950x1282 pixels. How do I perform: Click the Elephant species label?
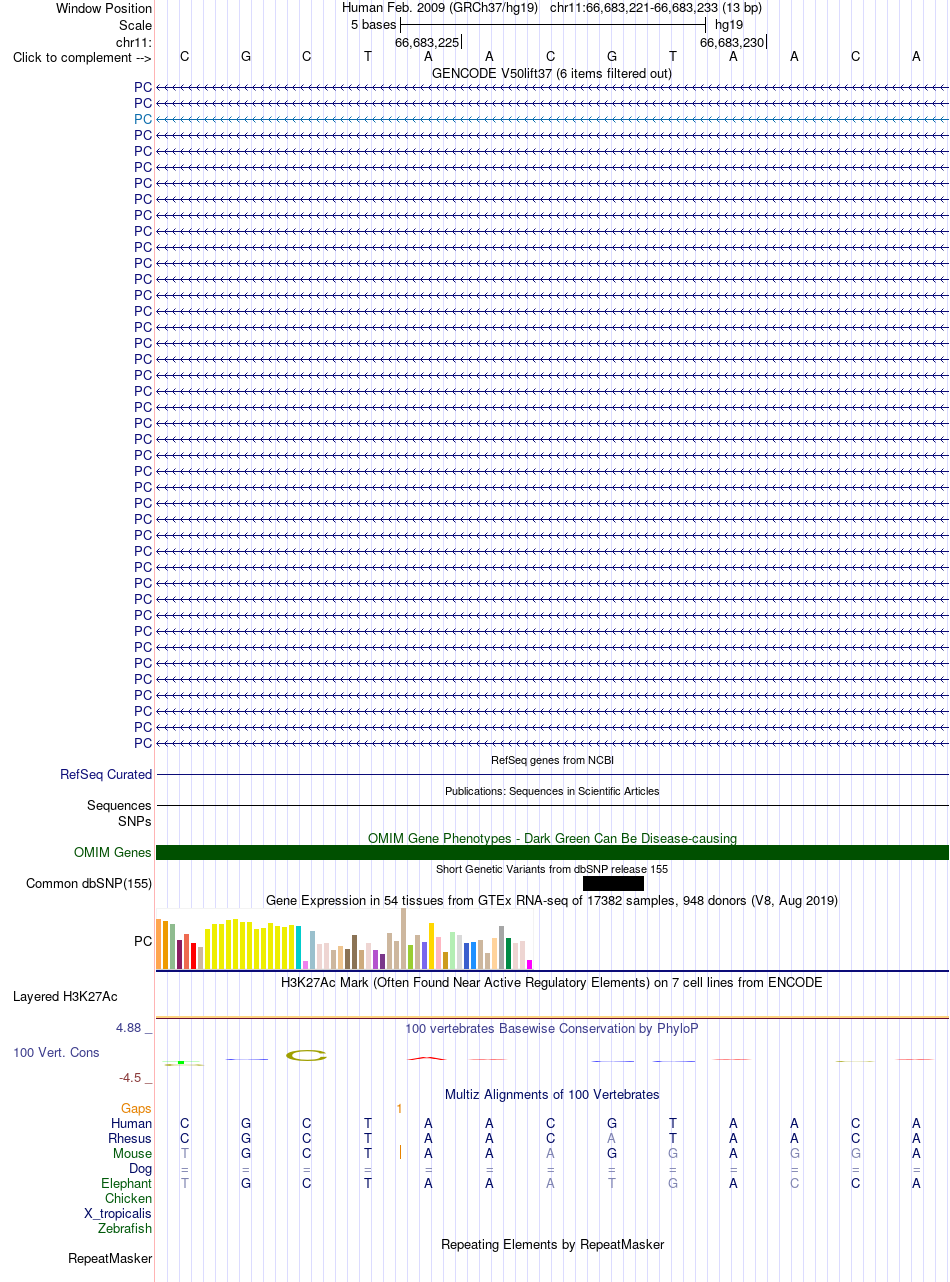[127, 1183]
